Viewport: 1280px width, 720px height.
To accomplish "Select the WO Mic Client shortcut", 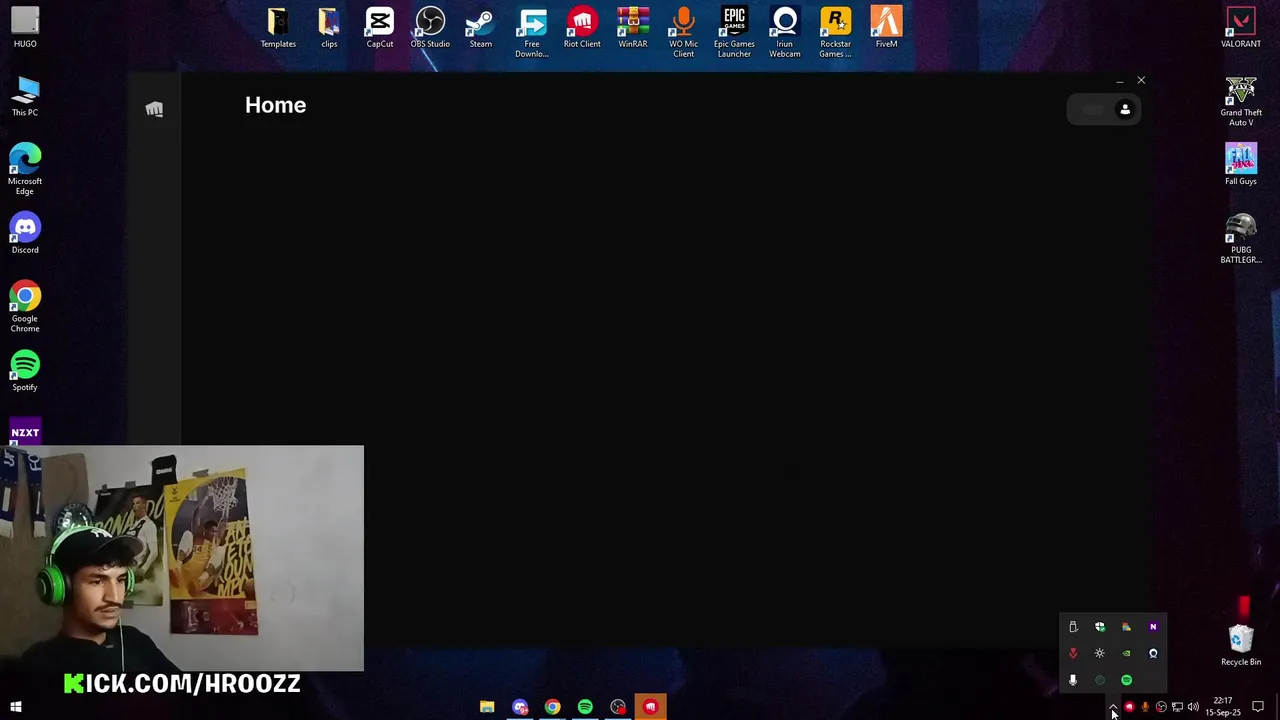I will point(683,33).
